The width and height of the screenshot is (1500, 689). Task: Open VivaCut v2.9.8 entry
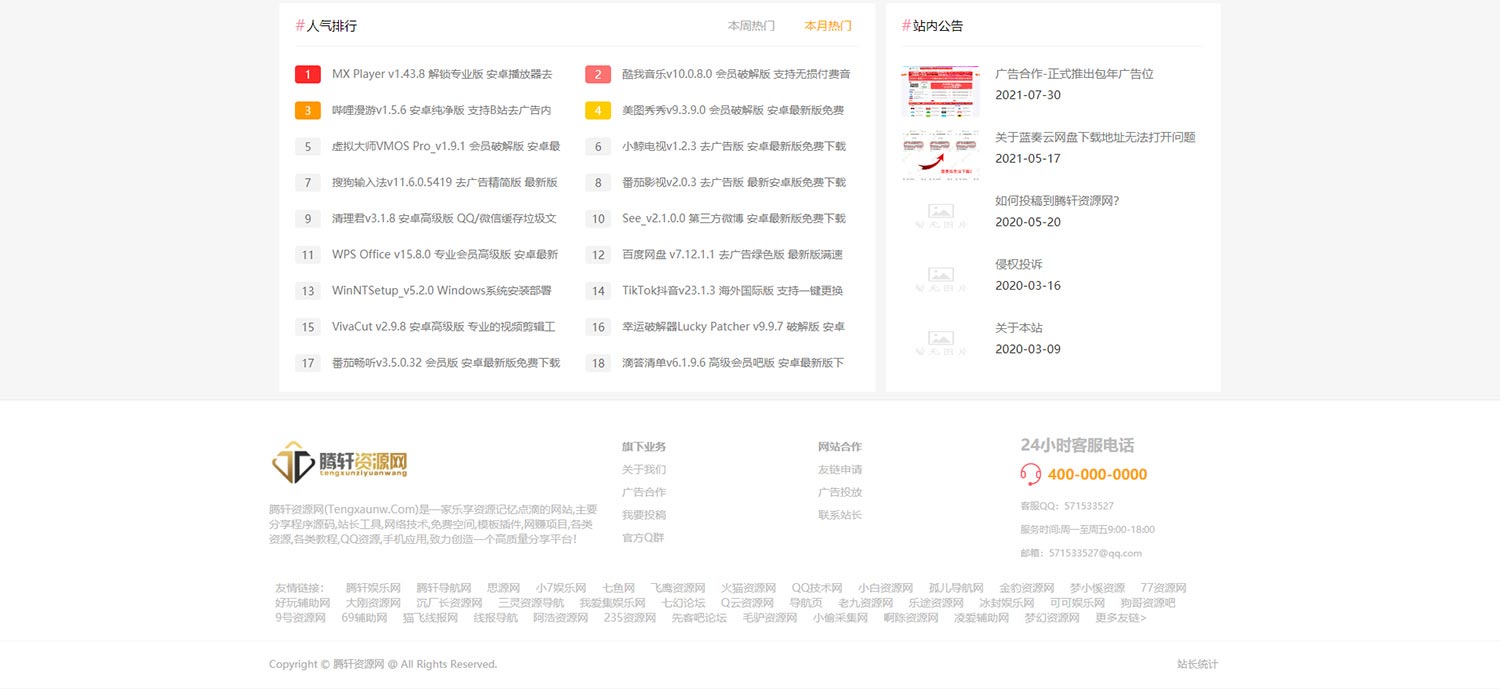pos(444,327)
